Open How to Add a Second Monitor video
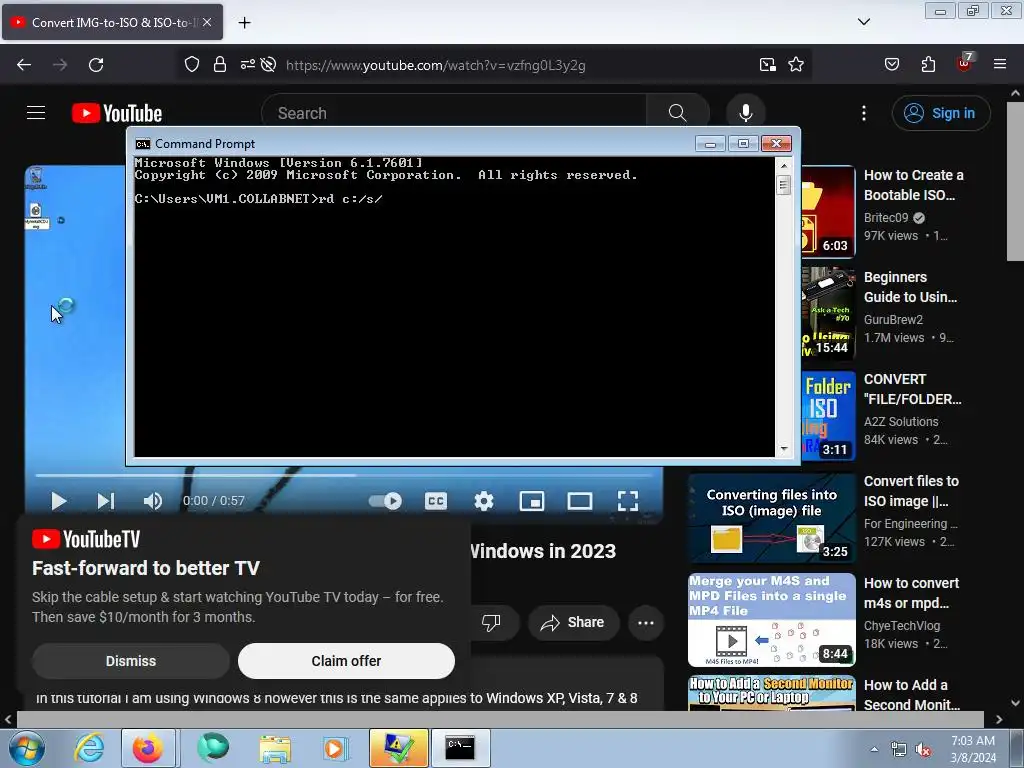This screenshot has height=768, width=1024. [912, 695]
